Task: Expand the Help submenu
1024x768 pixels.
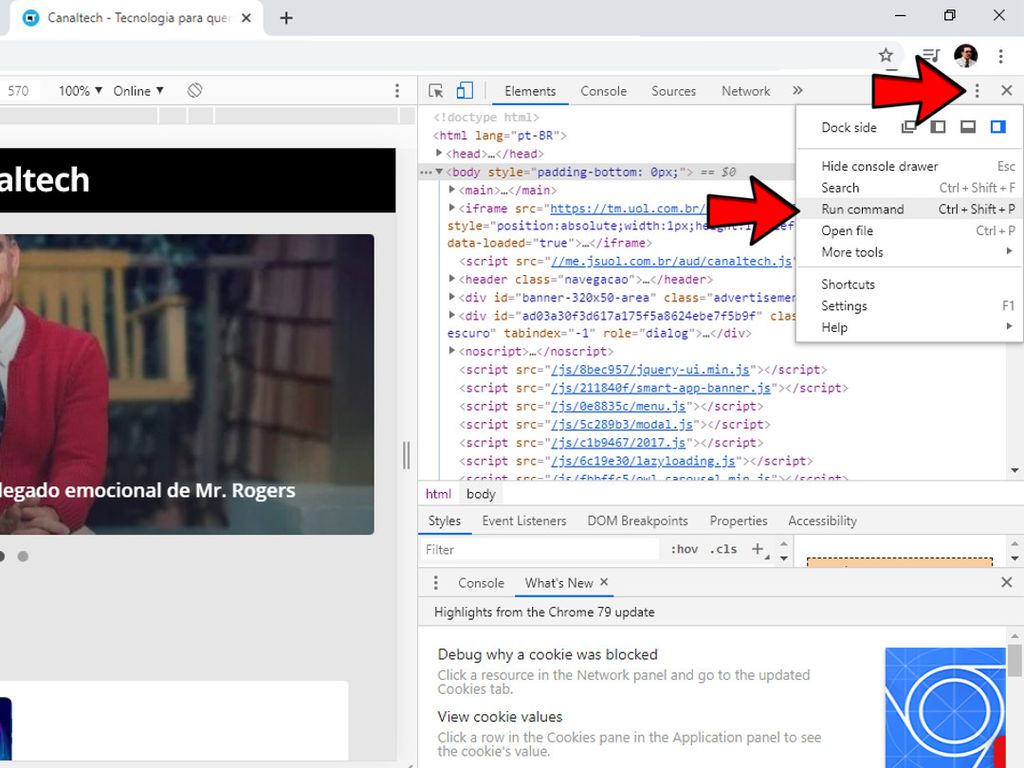Action: point(910,327)
